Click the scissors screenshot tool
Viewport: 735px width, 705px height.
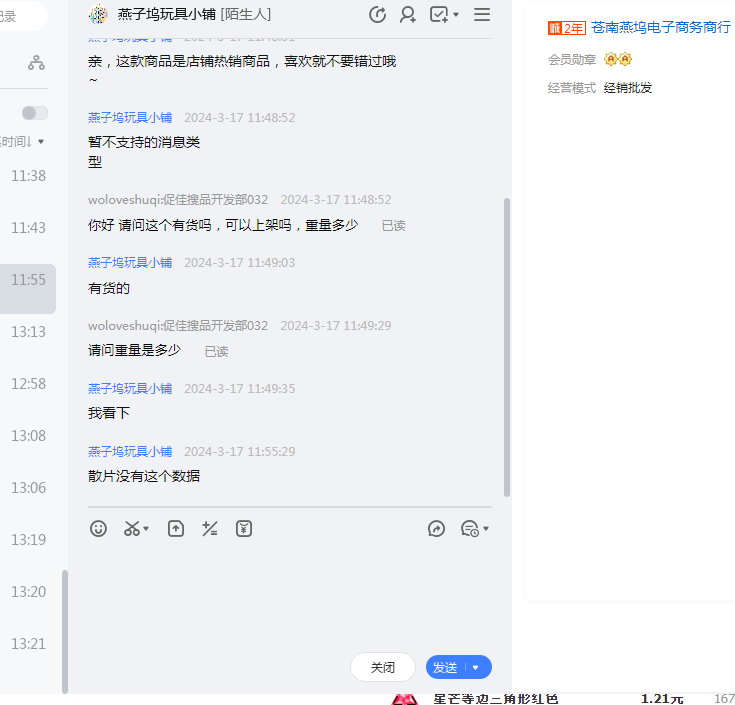(x=132, y=529)
